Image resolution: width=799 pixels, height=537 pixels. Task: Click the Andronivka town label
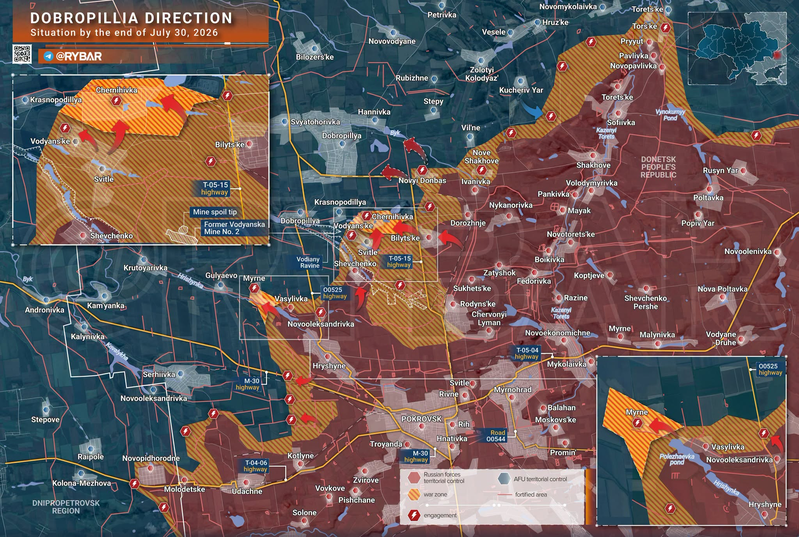[45, 310]
